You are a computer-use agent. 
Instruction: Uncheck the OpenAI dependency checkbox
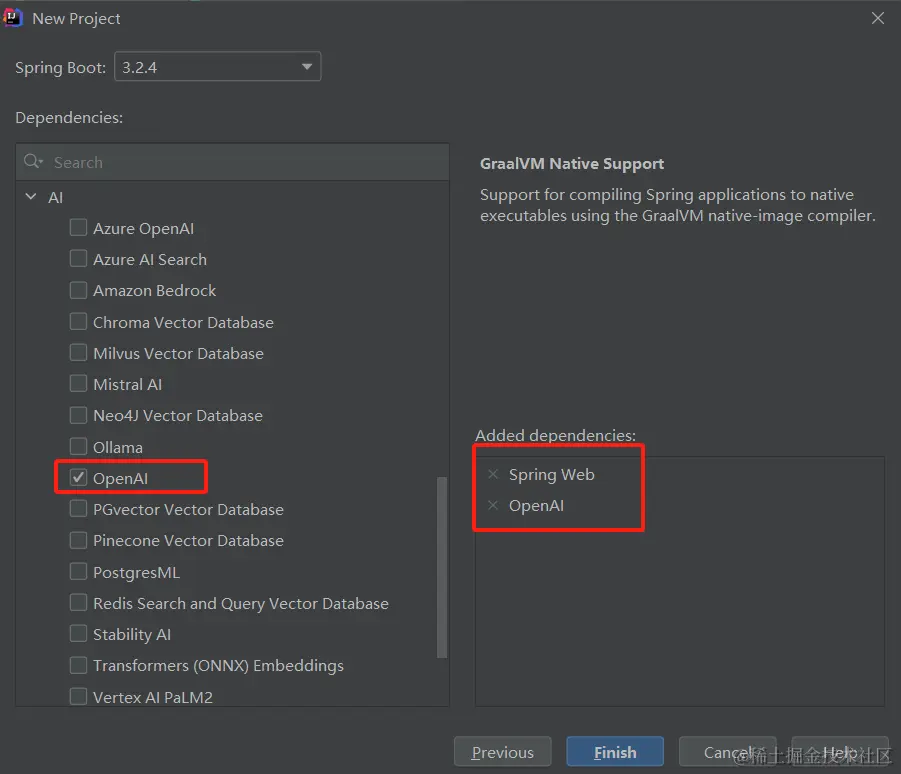pyautogui.click(x=78, y=478)
